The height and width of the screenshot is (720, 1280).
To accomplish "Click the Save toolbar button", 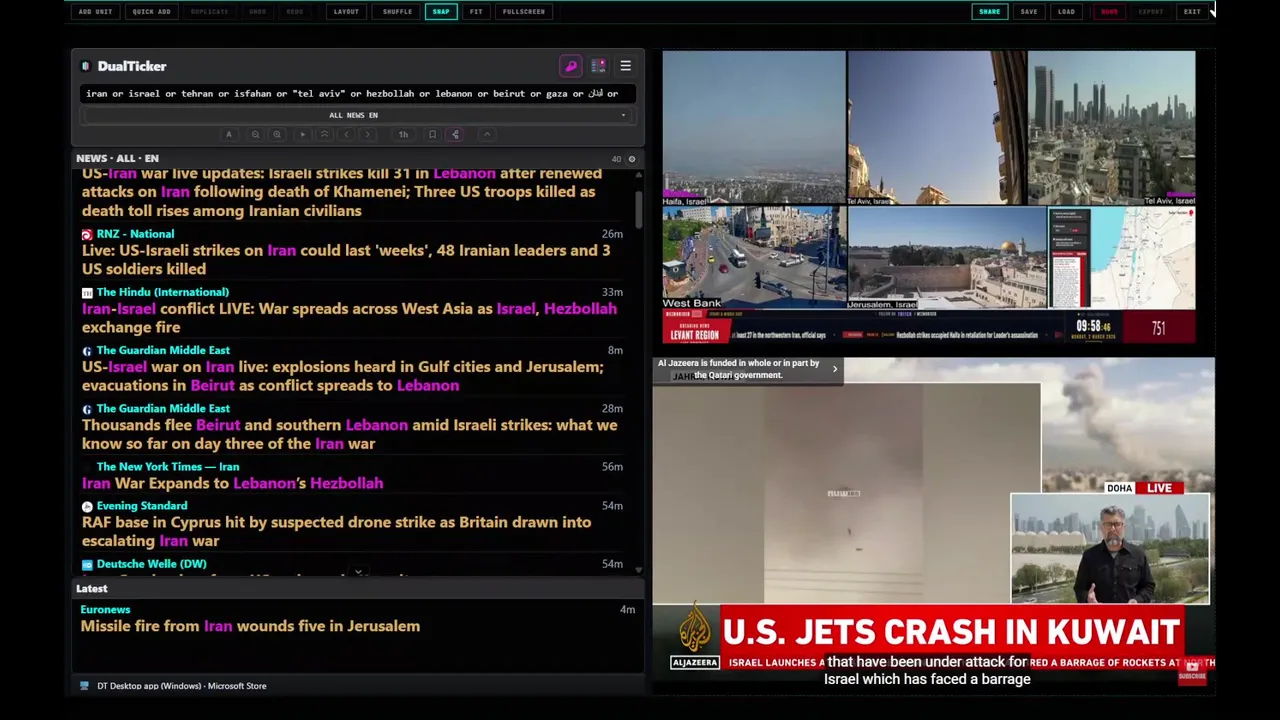I will (1029, 11).
